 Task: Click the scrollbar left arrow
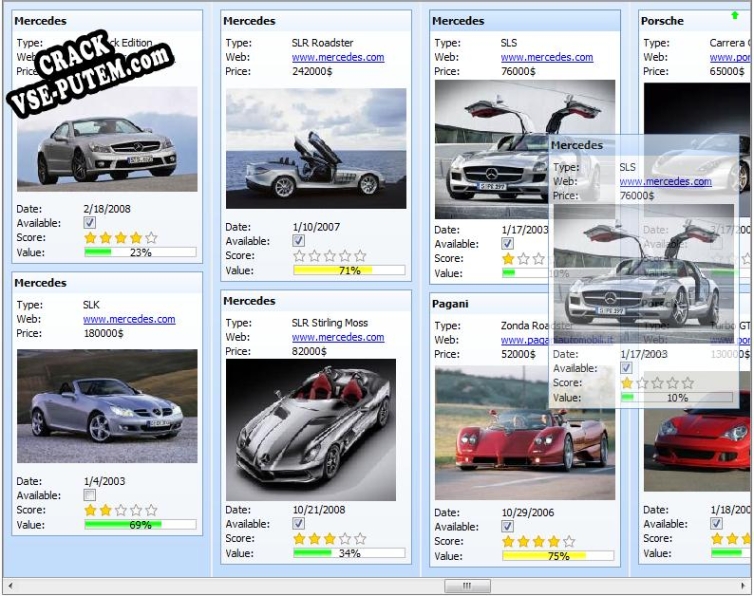(x=10, y=585)
